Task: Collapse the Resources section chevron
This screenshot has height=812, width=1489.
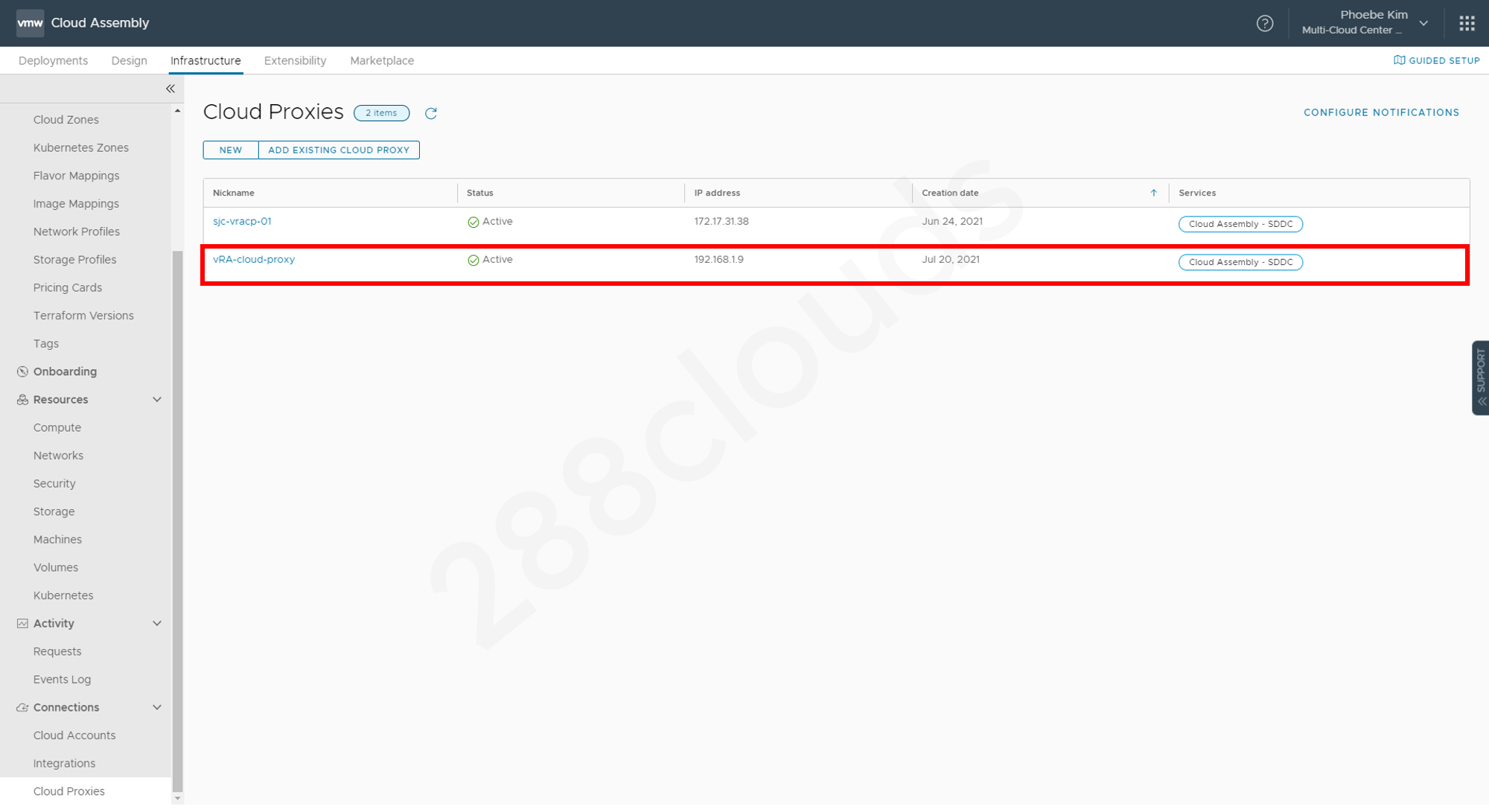Action: 157,400
